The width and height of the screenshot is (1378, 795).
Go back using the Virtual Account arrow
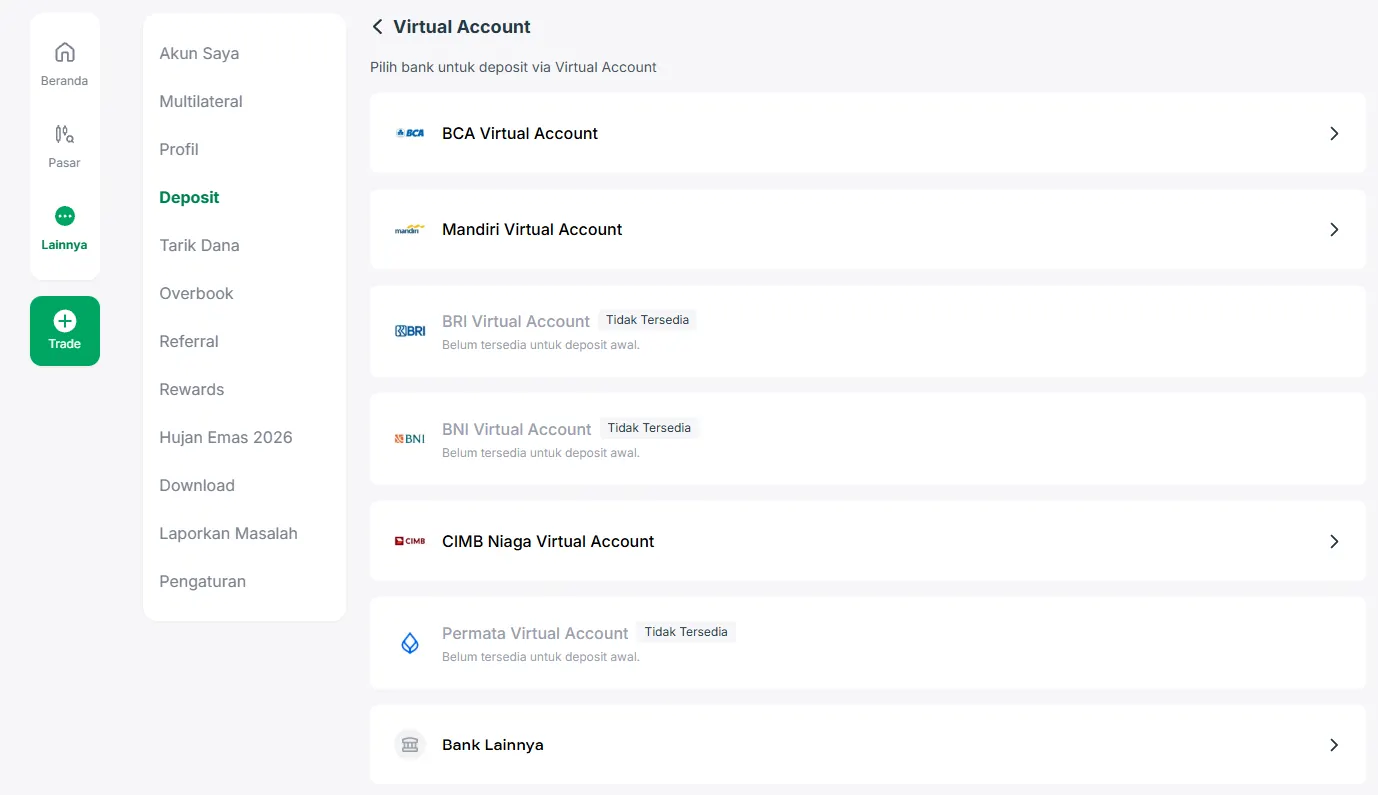[x=377, y=27]
